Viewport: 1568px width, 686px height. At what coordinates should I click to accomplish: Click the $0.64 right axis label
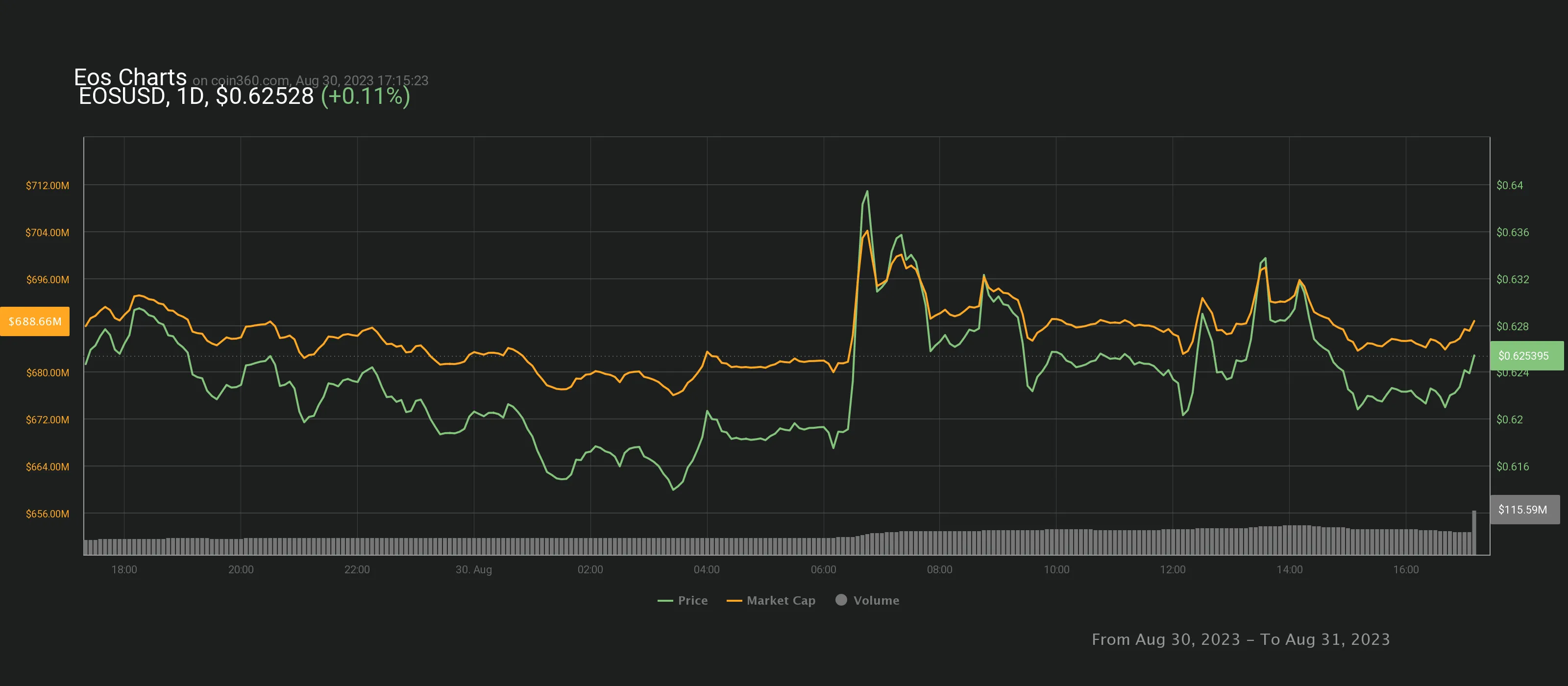point(1510,185)
